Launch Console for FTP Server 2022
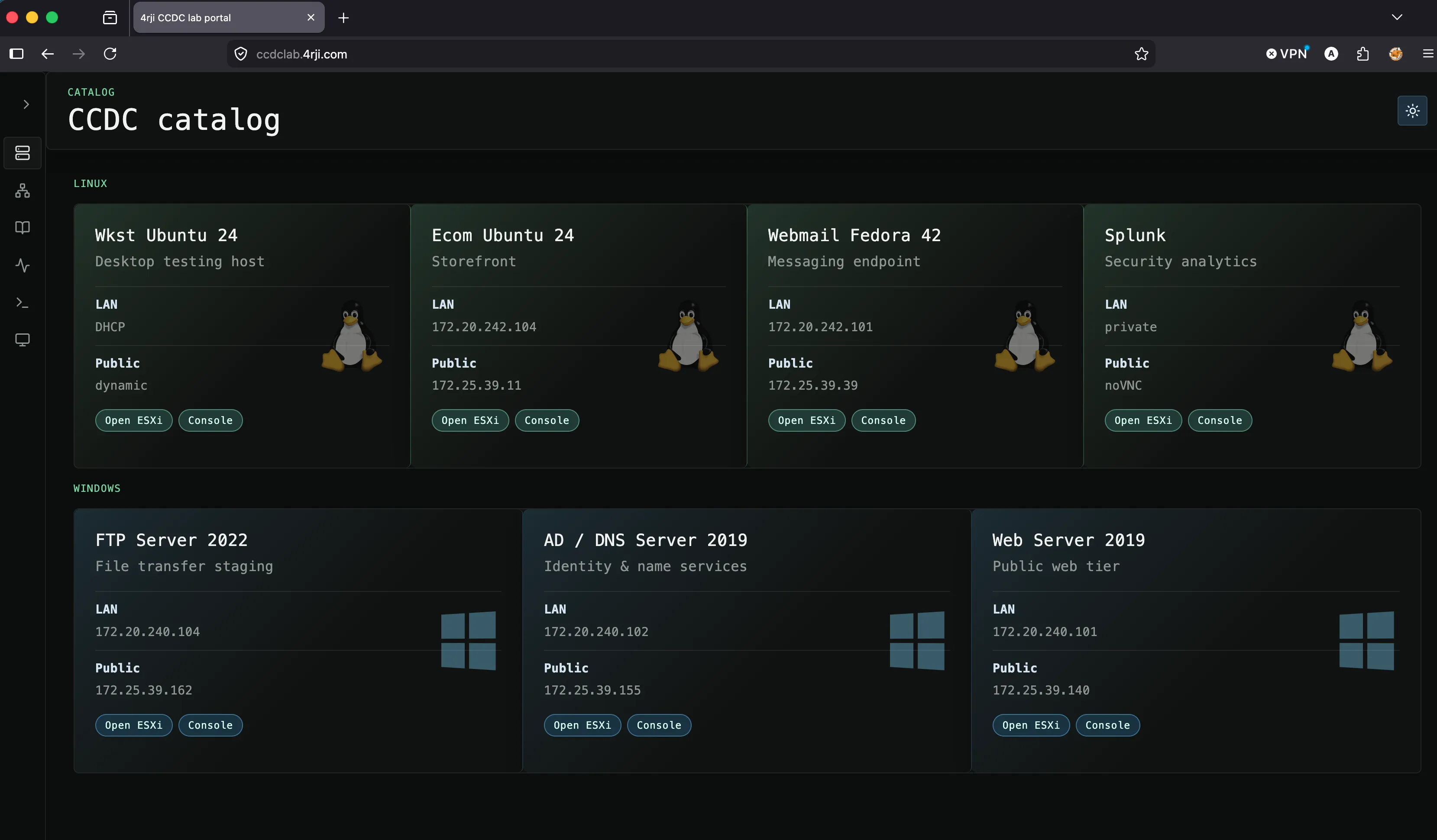This screenshot has height=840, width=1437. coord(210,725)
